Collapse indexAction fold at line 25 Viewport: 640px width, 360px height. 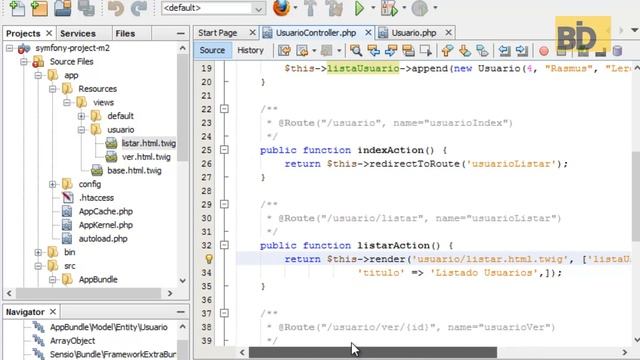click(224, 150)
